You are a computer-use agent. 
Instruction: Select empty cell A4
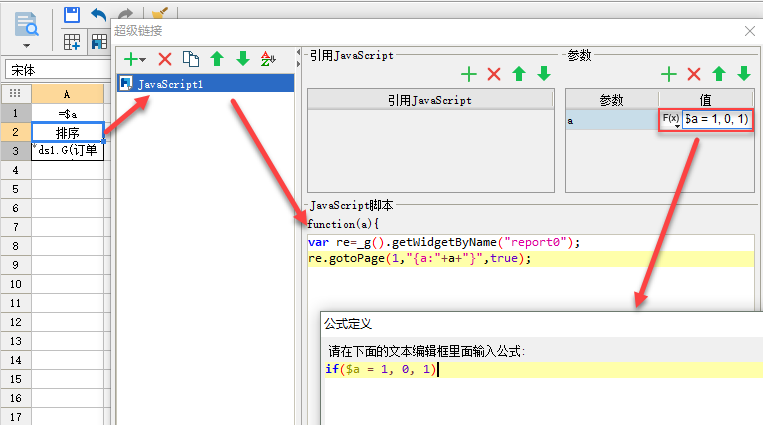(x=68, y=170)
